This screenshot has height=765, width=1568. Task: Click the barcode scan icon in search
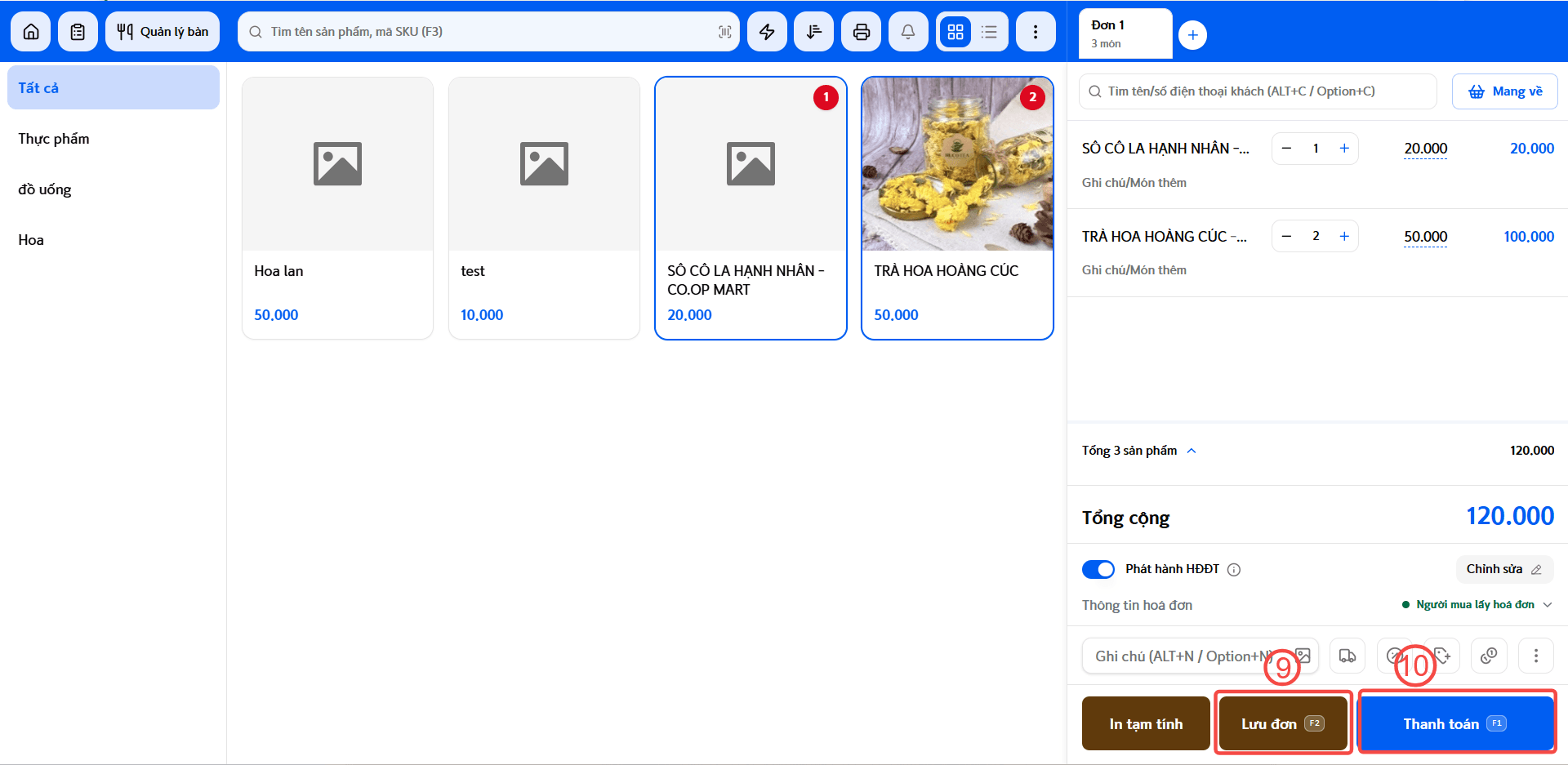click(724, 32)
